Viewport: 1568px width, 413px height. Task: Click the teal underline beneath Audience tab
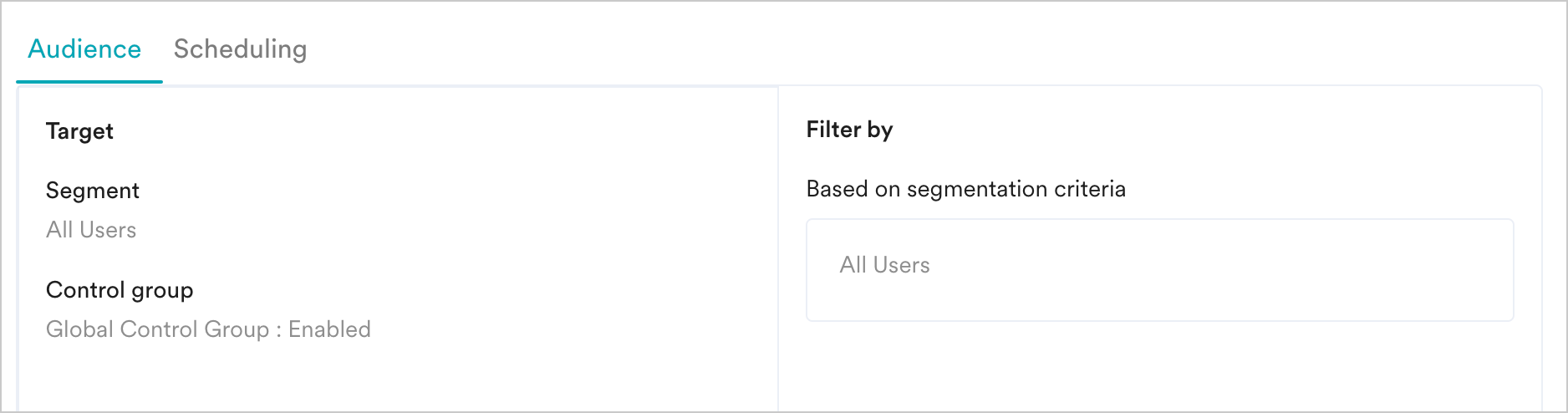coord(89,82)
